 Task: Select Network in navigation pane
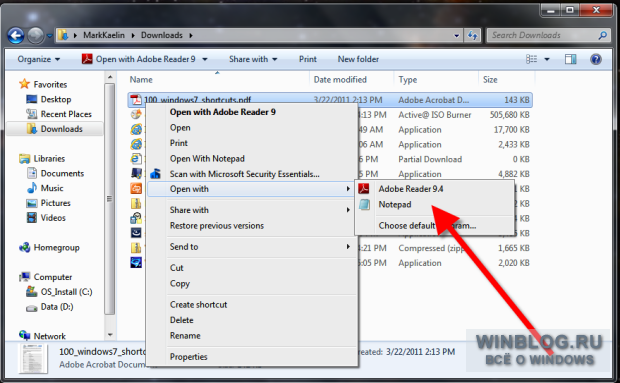tap(49, 336)
